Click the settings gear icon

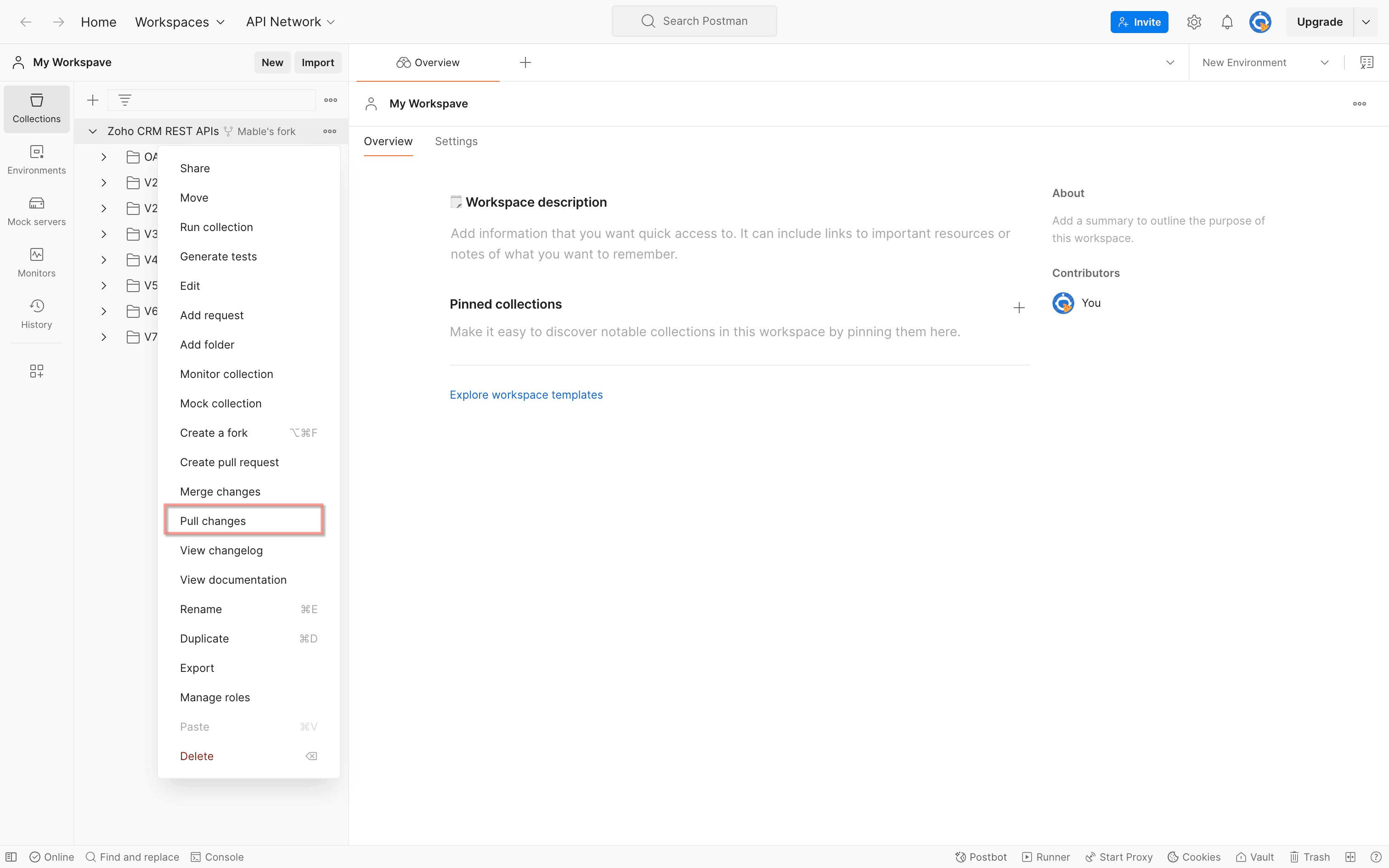pos(1194,22)
